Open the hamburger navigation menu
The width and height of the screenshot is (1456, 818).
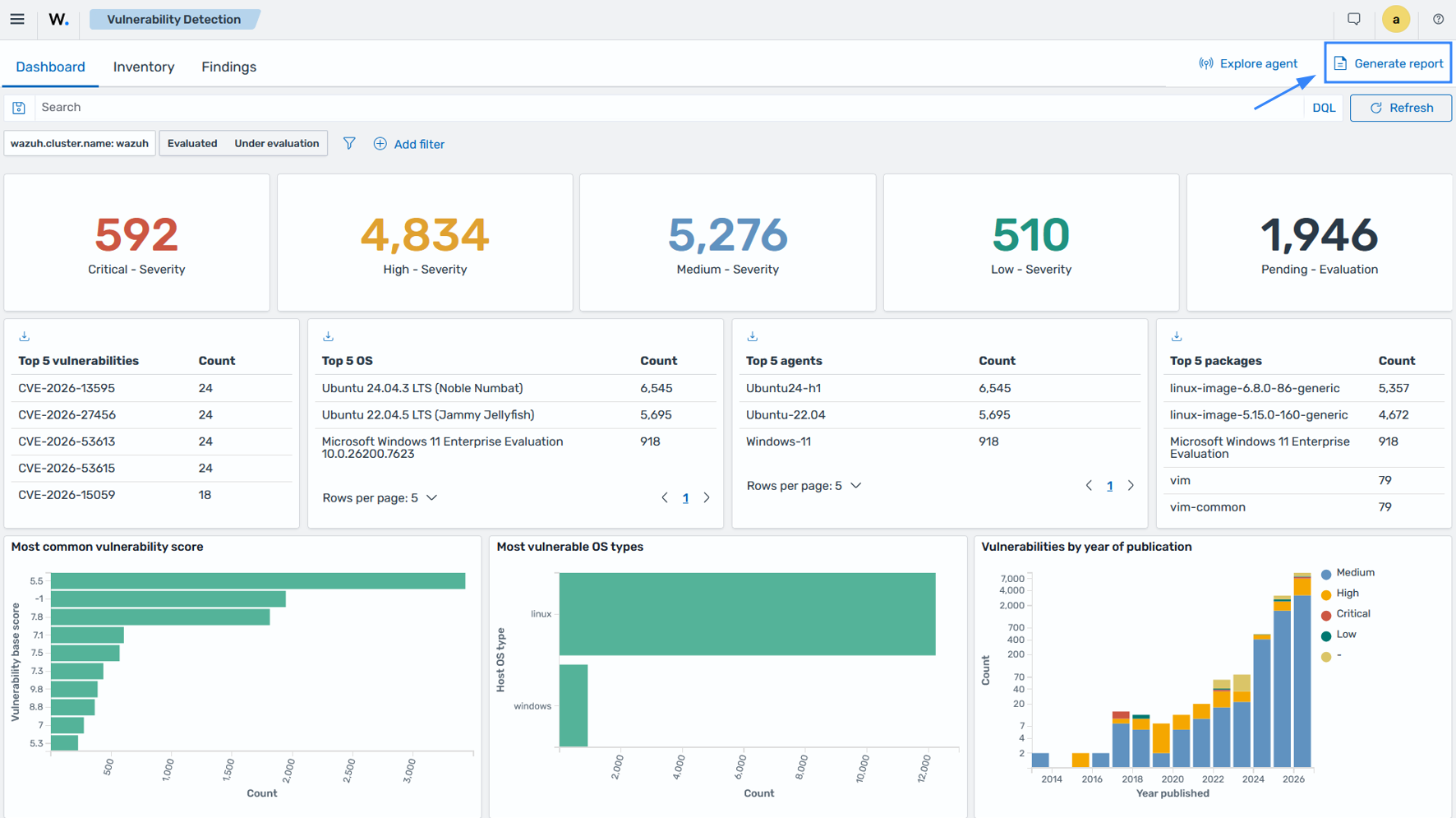(17, 19)
